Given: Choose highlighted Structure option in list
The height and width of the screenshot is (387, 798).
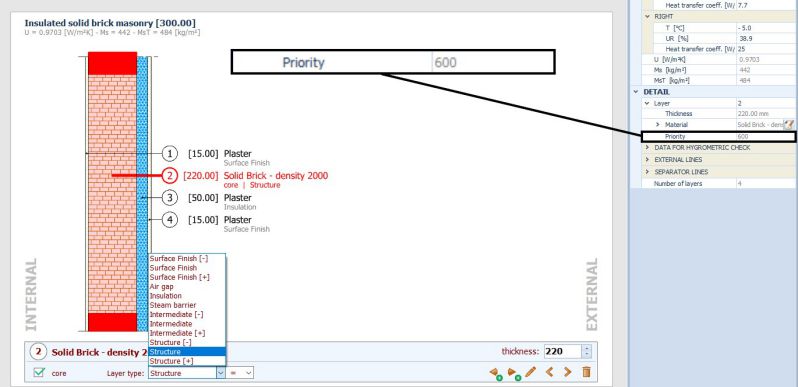Looking at the screenshot, I should coord(187,352).
